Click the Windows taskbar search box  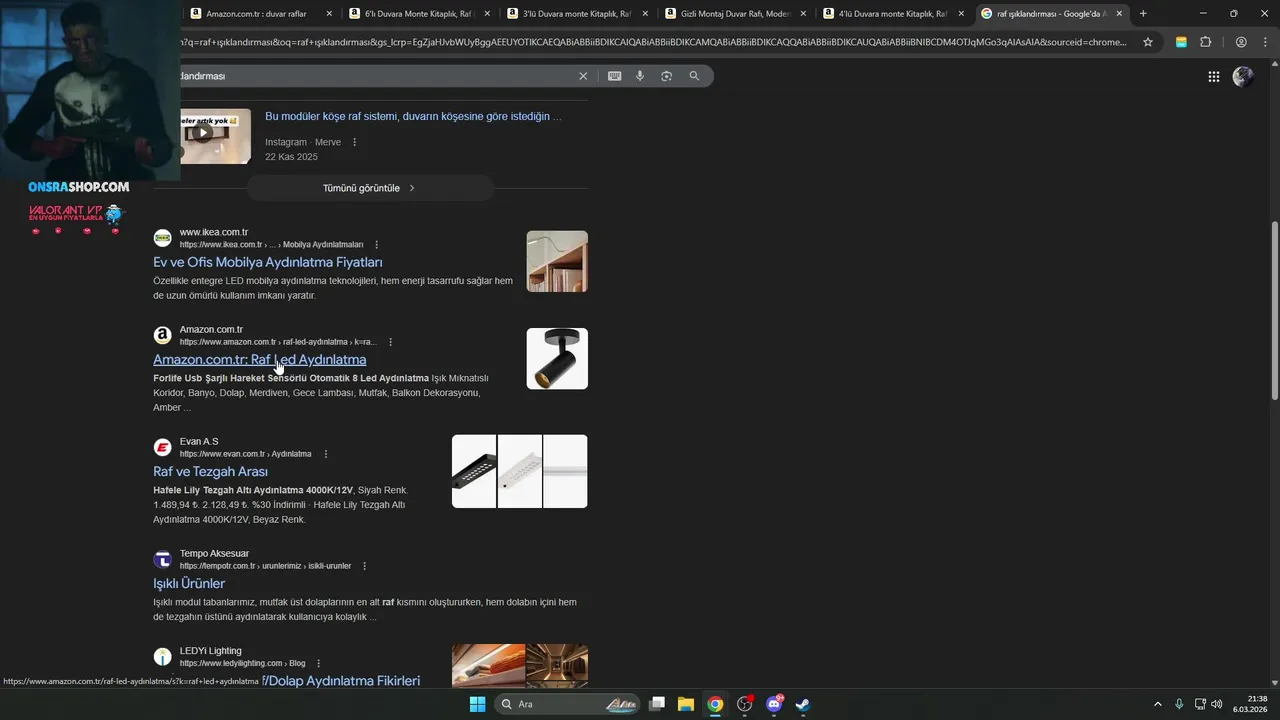[x=567, y=704]
